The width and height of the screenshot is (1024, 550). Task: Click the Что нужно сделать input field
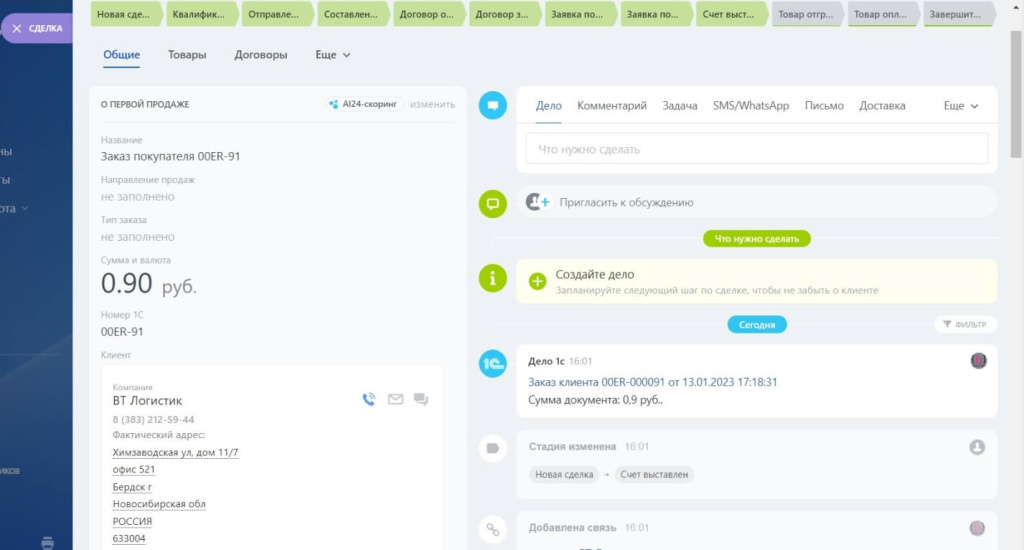point(756,149)
